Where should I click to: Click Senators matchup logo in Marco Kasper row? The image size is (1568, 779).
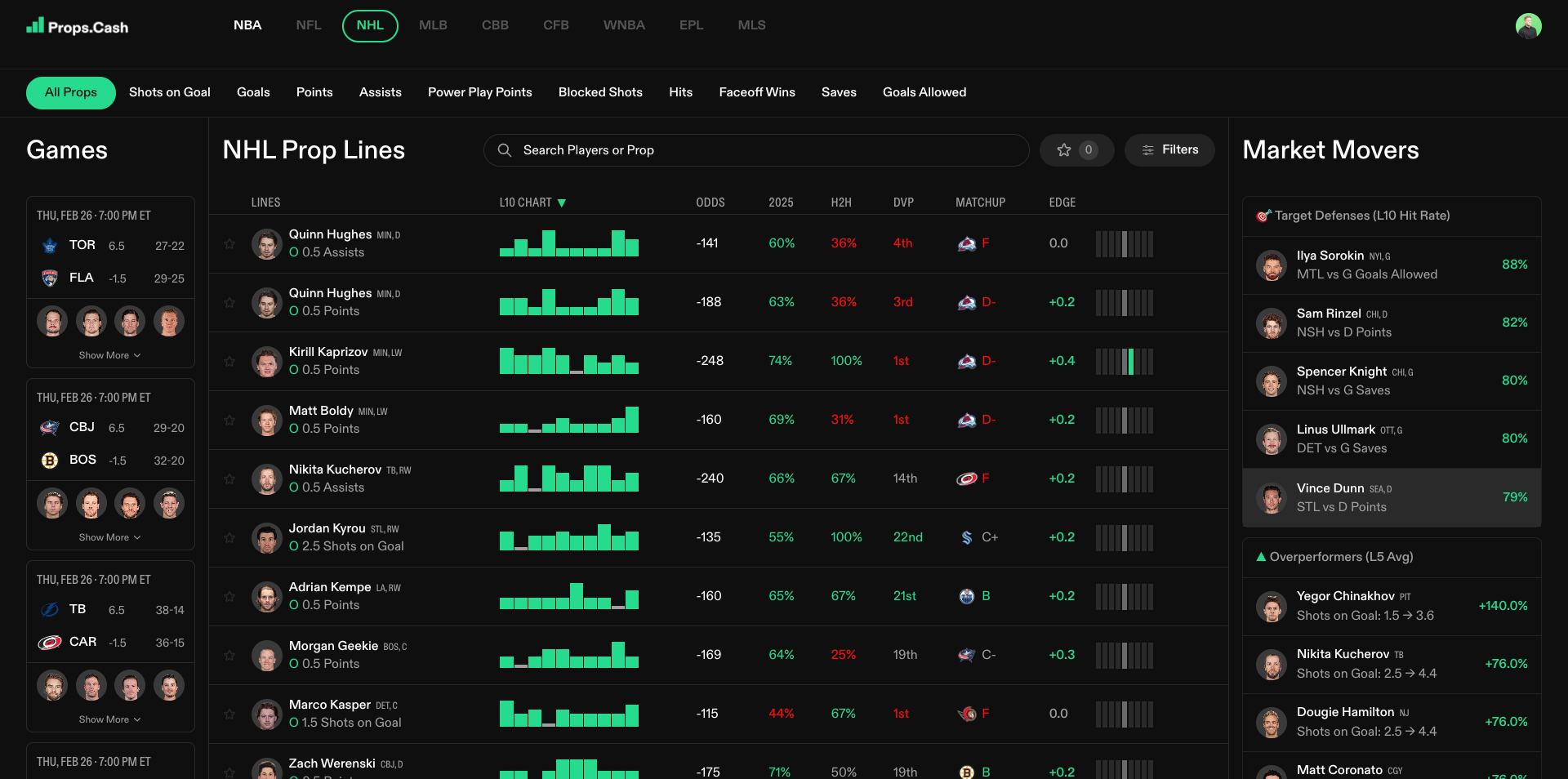[x=967, y=714]
